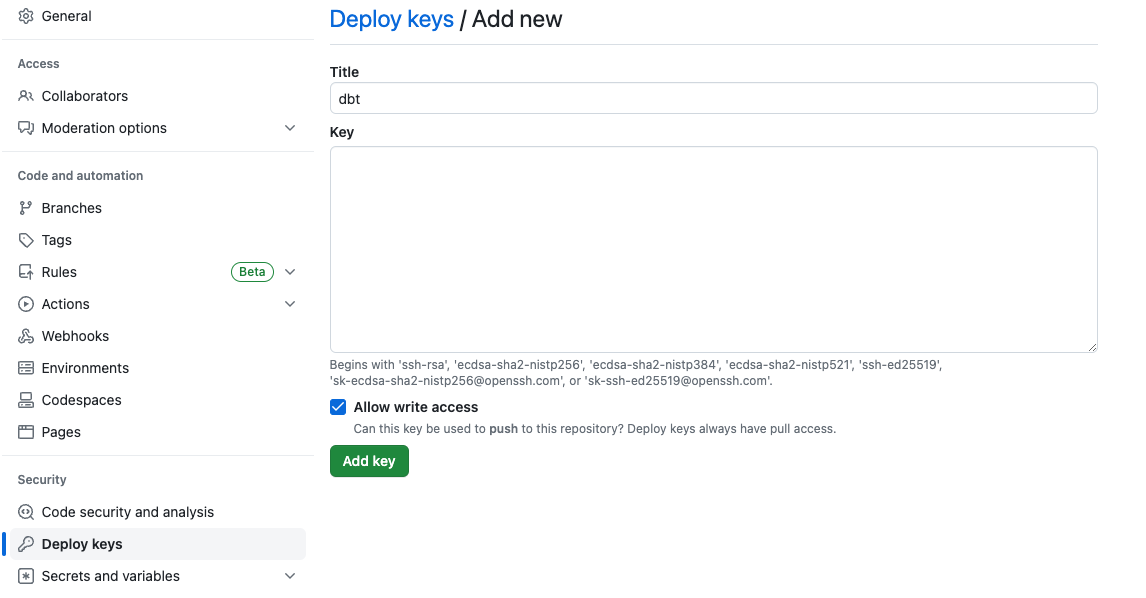Open the Tags settings
Screen dimensions: 1146x598
[x=56, y=240]
